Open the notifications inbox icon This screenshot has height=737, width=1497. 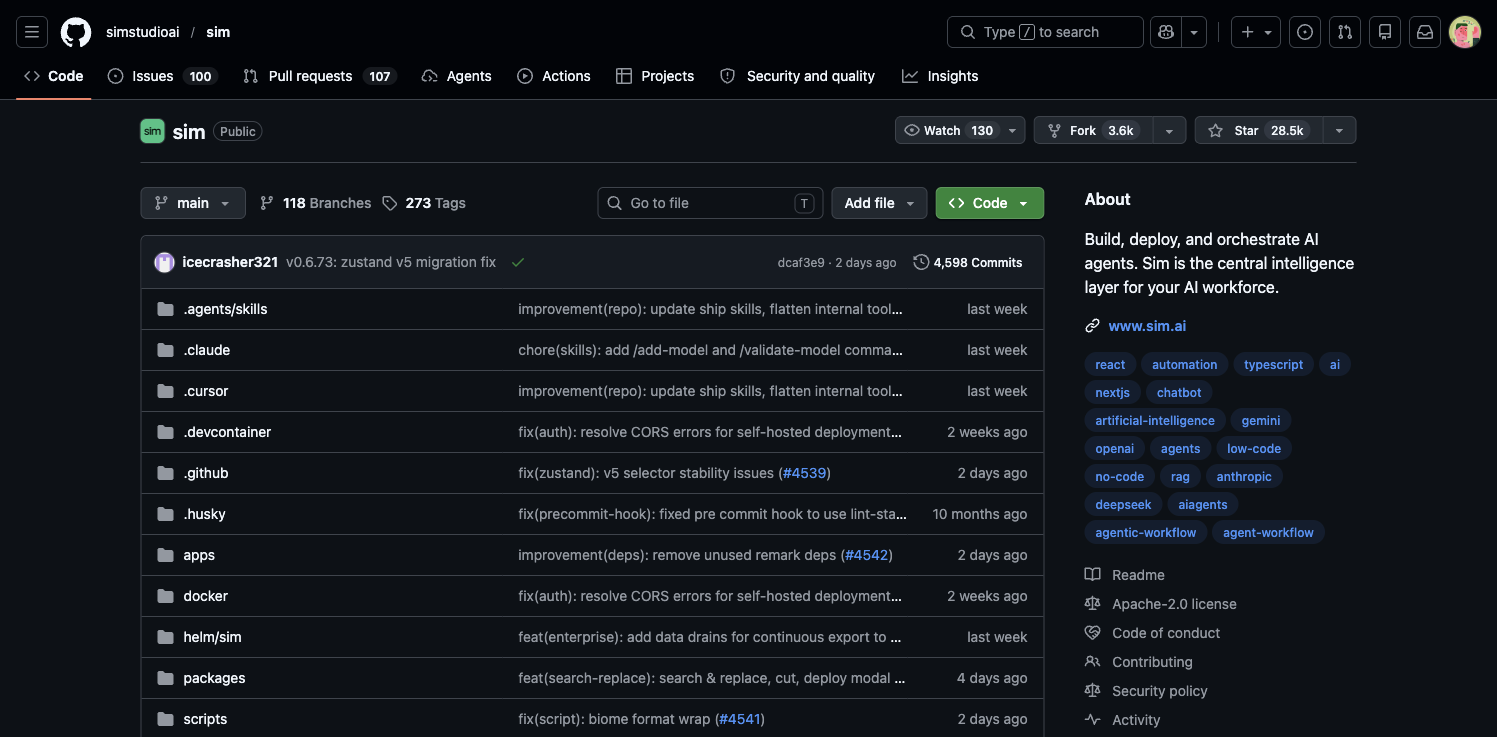coord(1425,32)
